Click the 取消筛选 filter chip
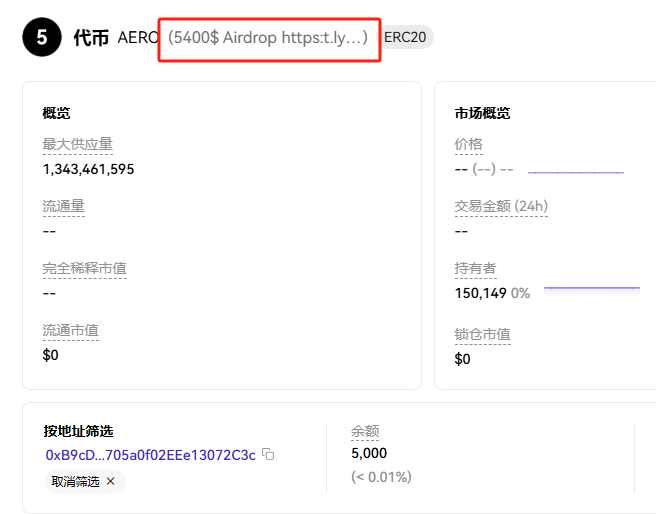656x514 pixels. tap(76, 481)
